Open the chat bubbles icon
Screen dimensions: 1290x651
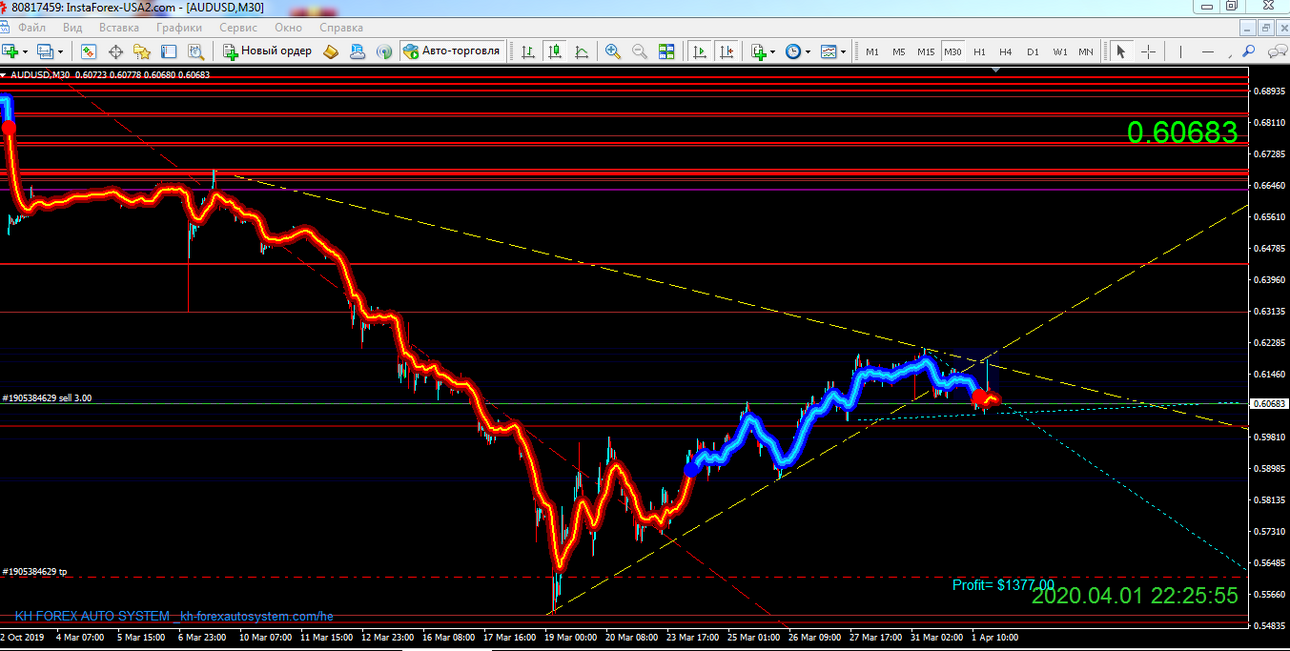tap(1277, 51)
